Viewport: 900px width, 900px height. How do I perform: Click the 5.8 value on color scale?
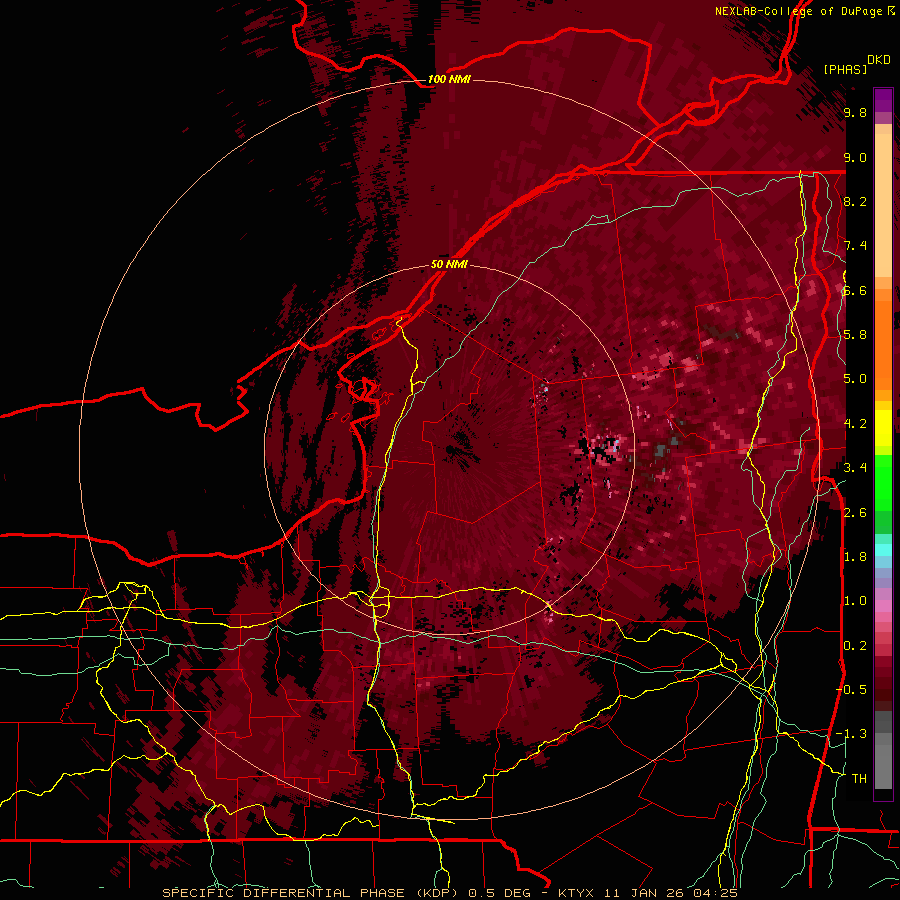[x=855, y=335]
